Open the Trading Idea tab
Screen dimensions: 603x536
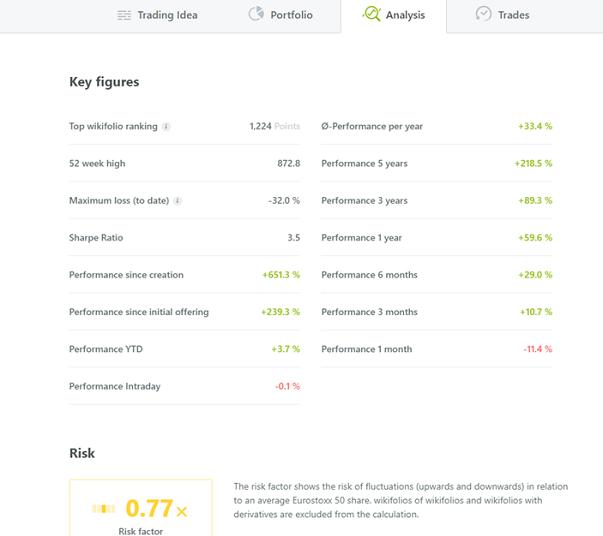pos(167,15)
